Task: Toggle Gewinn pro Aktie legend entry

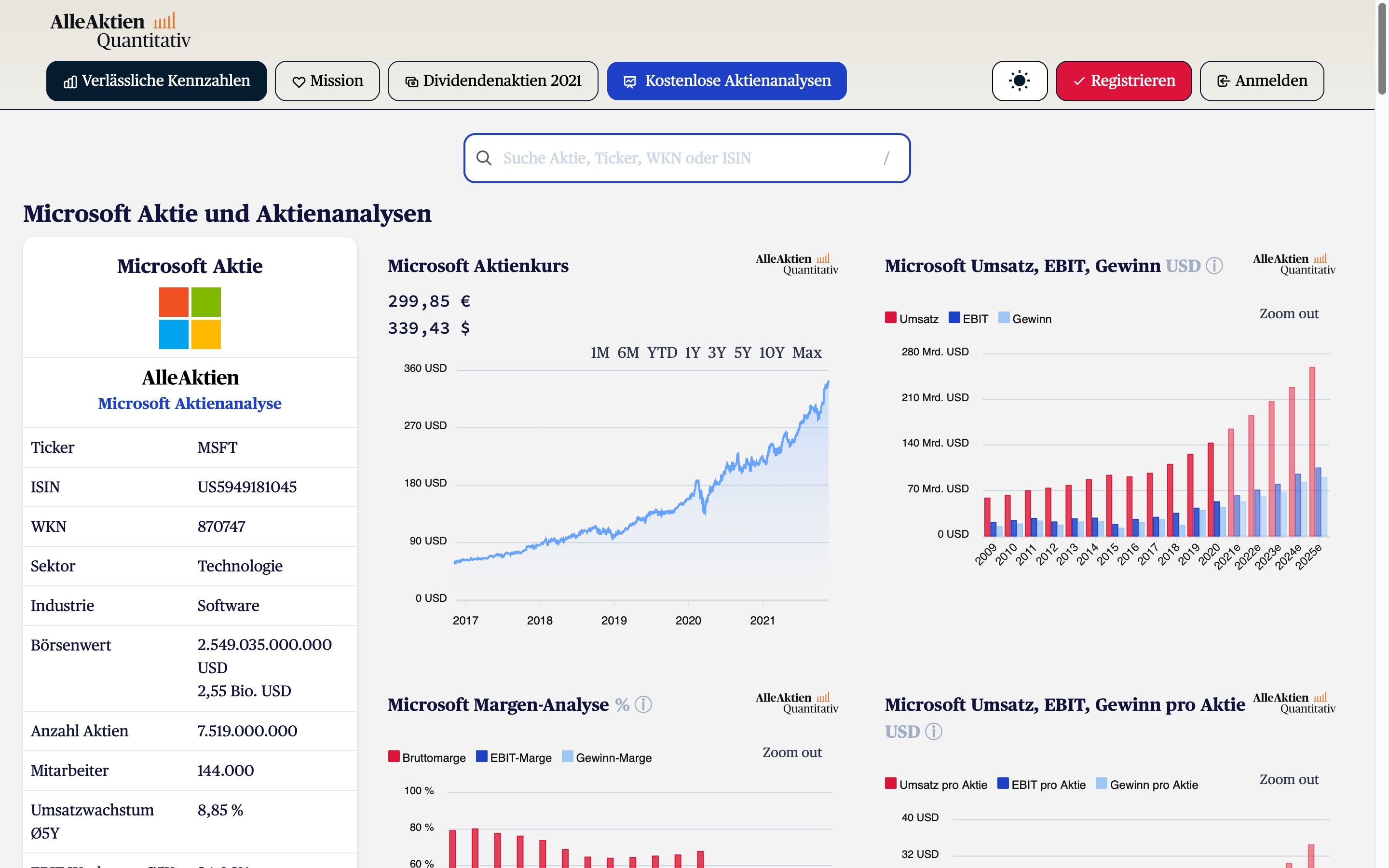Action: [x=1147, y=784]
